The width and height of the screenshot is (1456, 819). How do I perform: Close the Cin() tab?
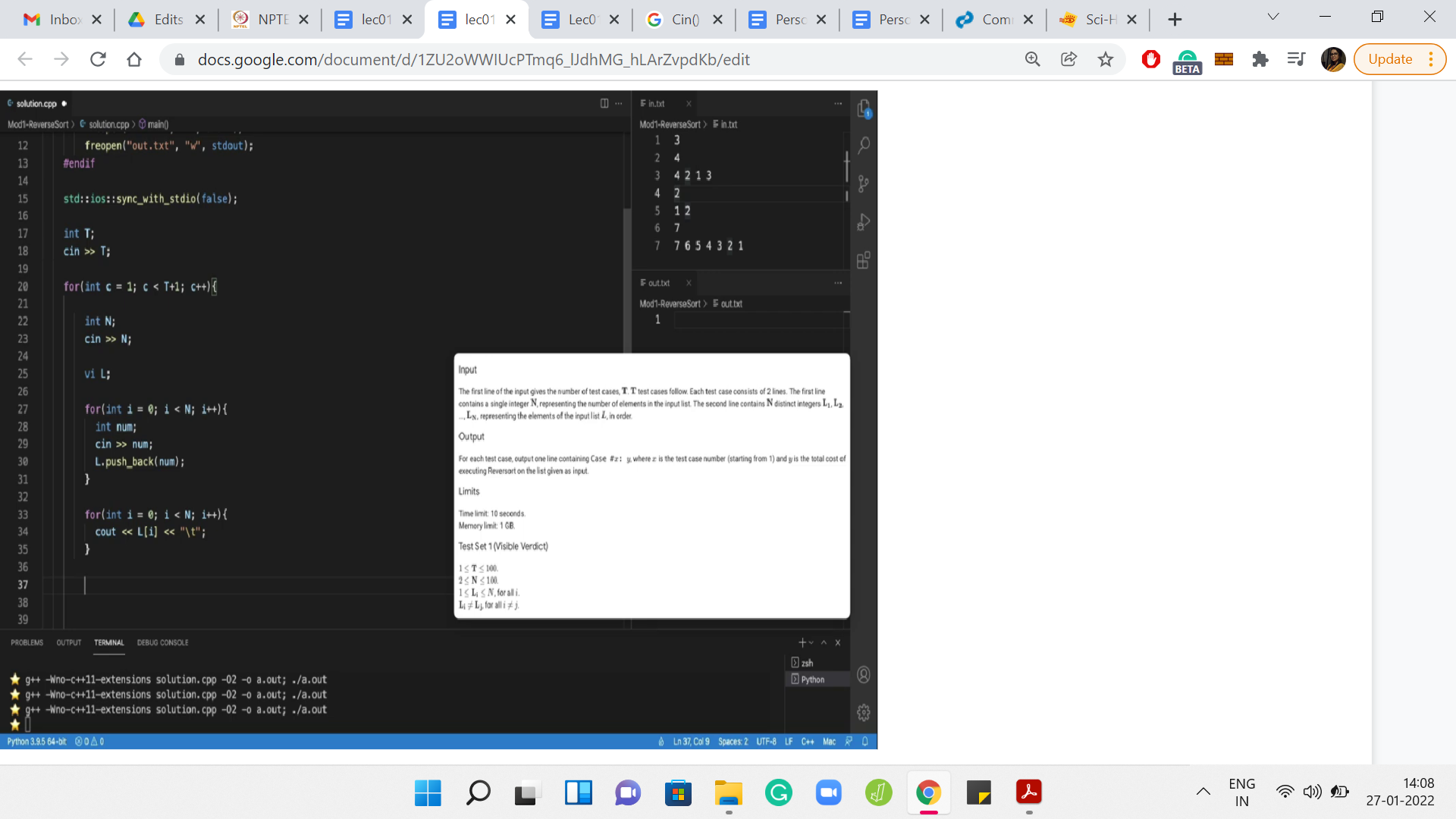tap(718, 20)
